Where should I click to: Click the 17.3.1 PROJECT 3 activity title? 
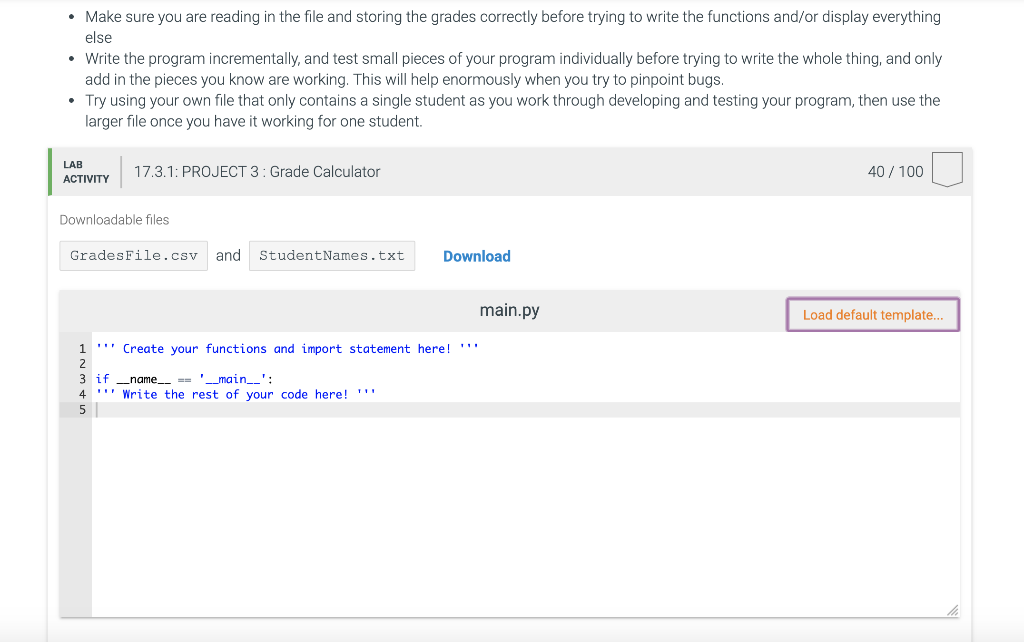pyautogui.click(x=256, y=171)
